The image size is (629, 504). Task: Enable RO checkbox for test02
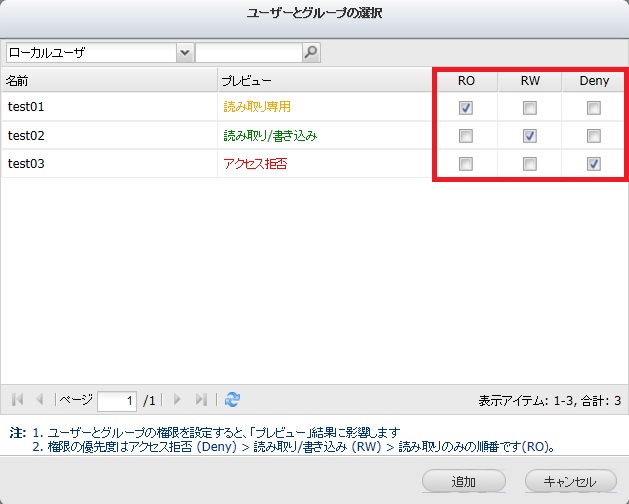[x=466, y=135]
